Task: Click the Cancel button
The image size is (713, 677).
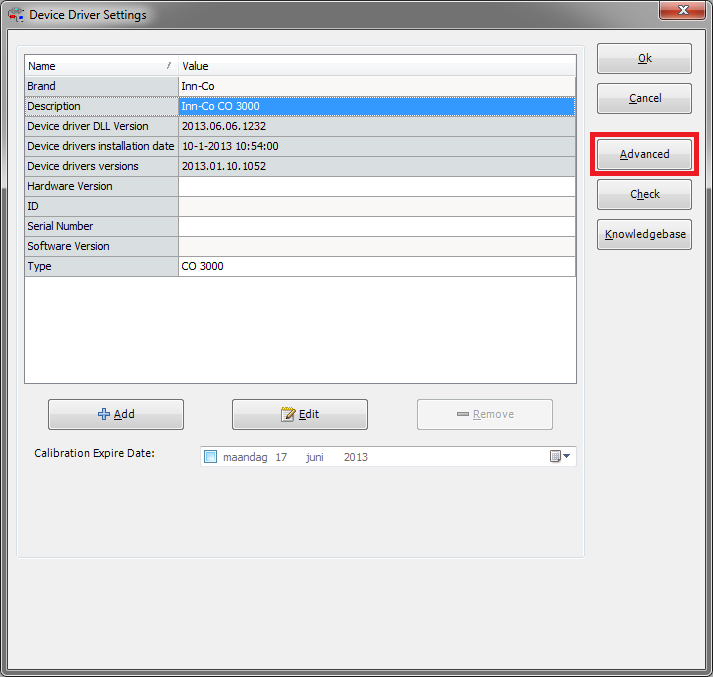Action: 644,98
